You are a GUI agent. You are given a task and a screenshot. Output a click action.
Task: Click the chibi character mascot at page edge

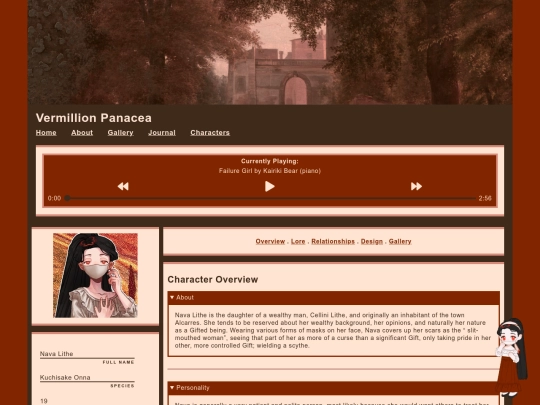[x=512, y=357]
